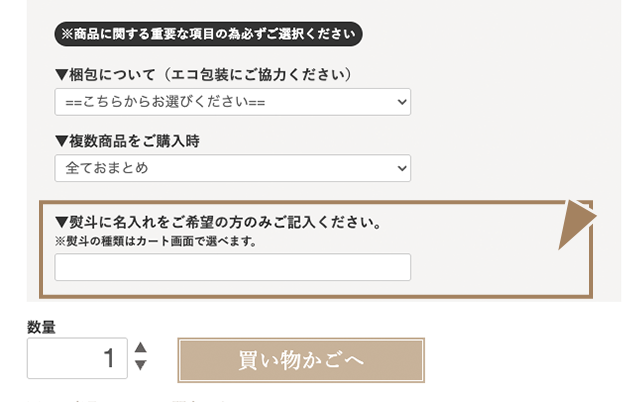The width and height of the screenshot is (643, 402).
Task: Click the brown triangle arrow on the noshi box
Action: pyautogui.click(x=576, y=224)
